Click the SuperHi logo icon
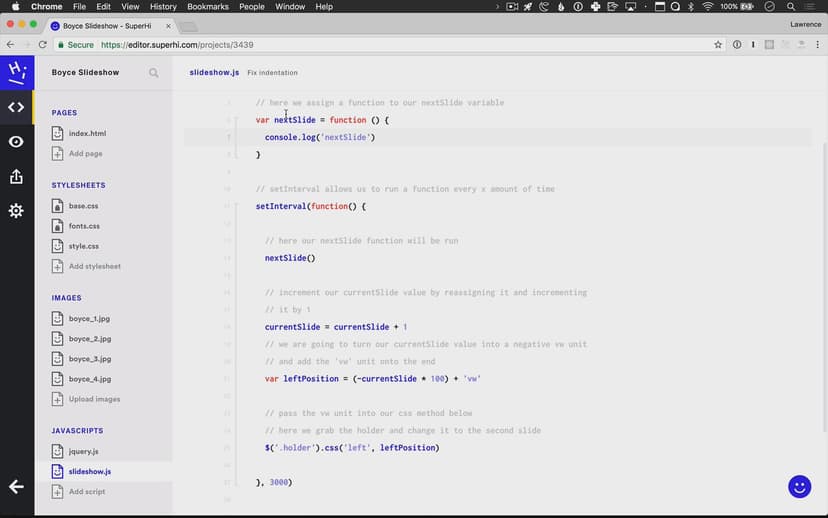The height and width of the screenshot is (518, 828). pyautogui.click(x=16, y=72)
